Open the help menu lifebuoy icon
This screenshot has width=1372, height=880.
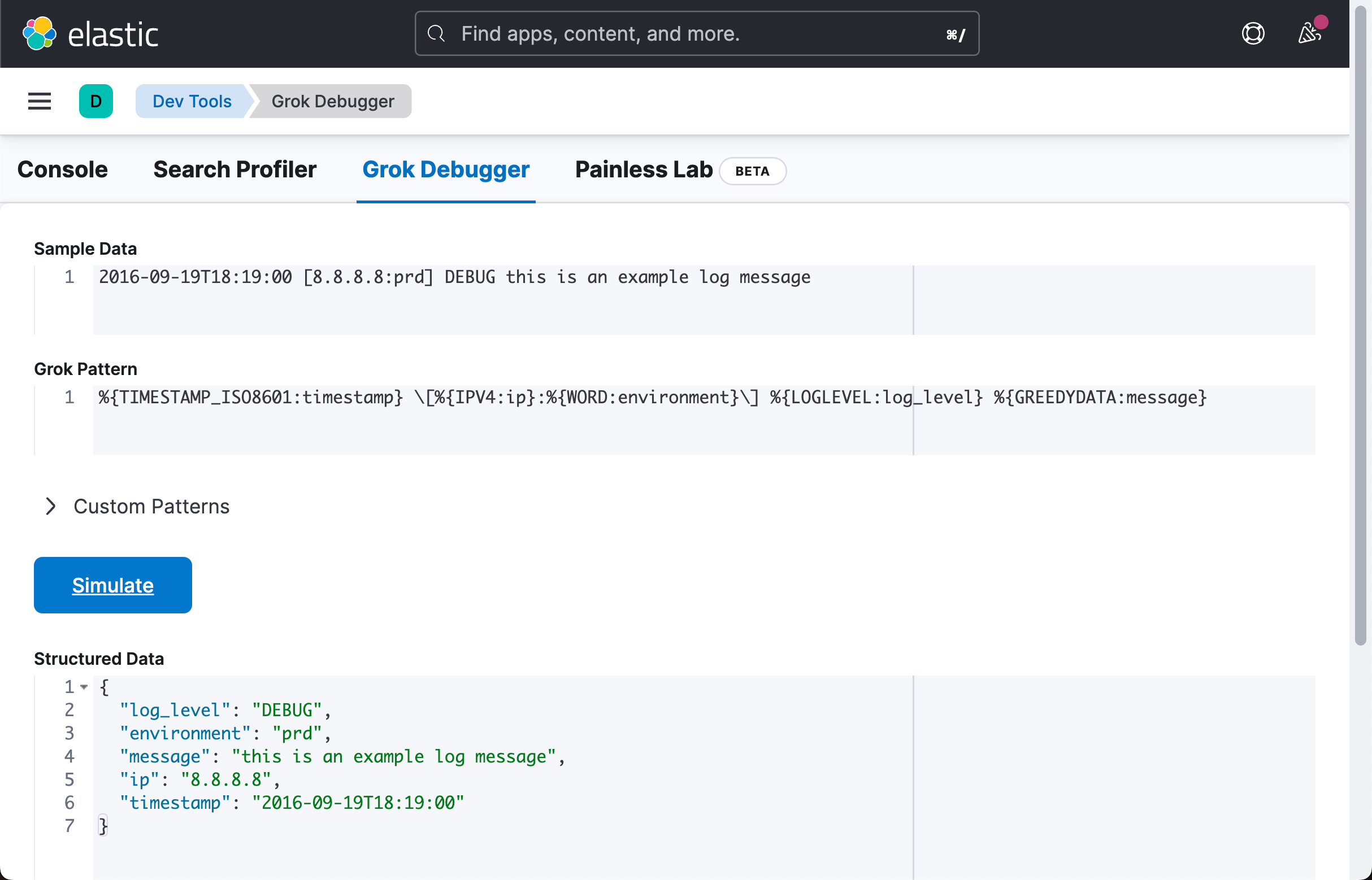[1253, 34]
